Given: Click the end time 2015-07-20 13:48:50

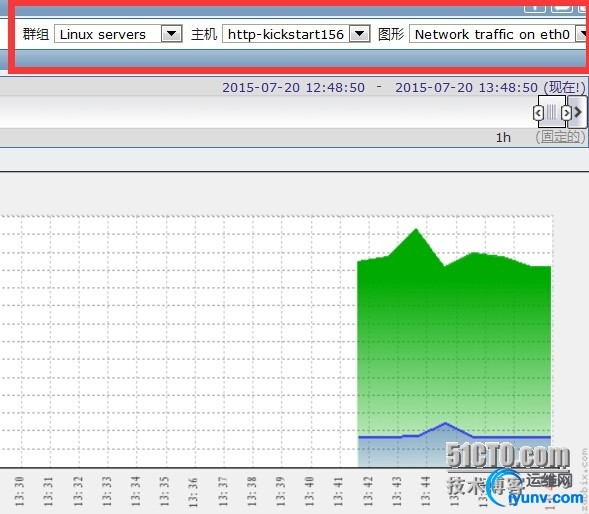Looking at the screenshot, I should [x=466, y=88].
